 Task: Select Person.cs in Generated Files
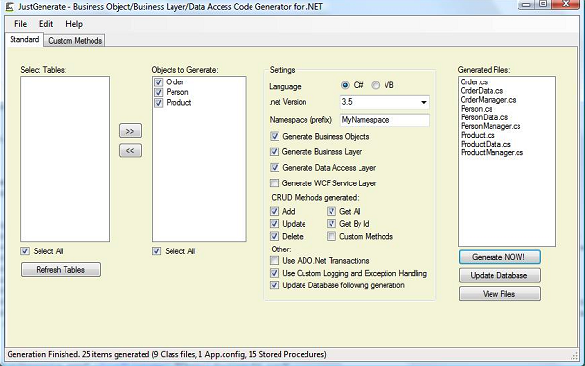476,109
